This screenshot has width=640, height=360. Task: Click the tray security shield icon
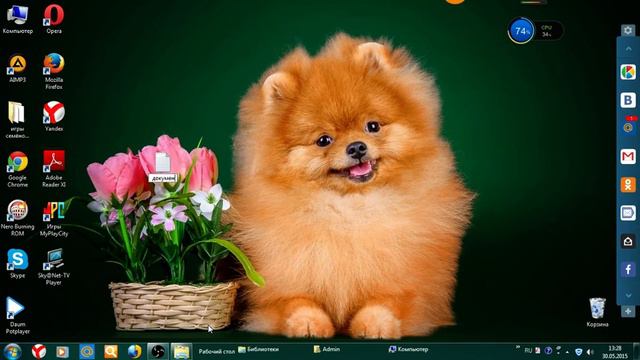point(579,351)
